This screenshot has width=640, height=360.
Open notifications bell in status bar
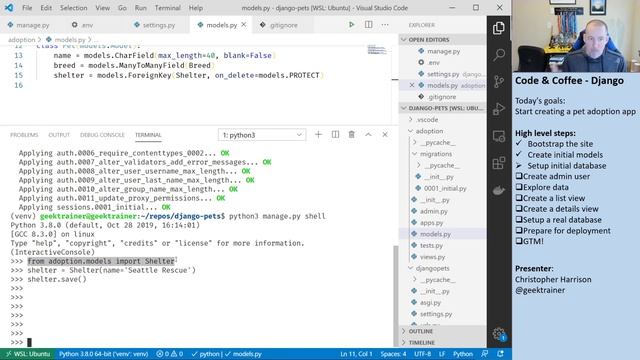tap(500, 354)
